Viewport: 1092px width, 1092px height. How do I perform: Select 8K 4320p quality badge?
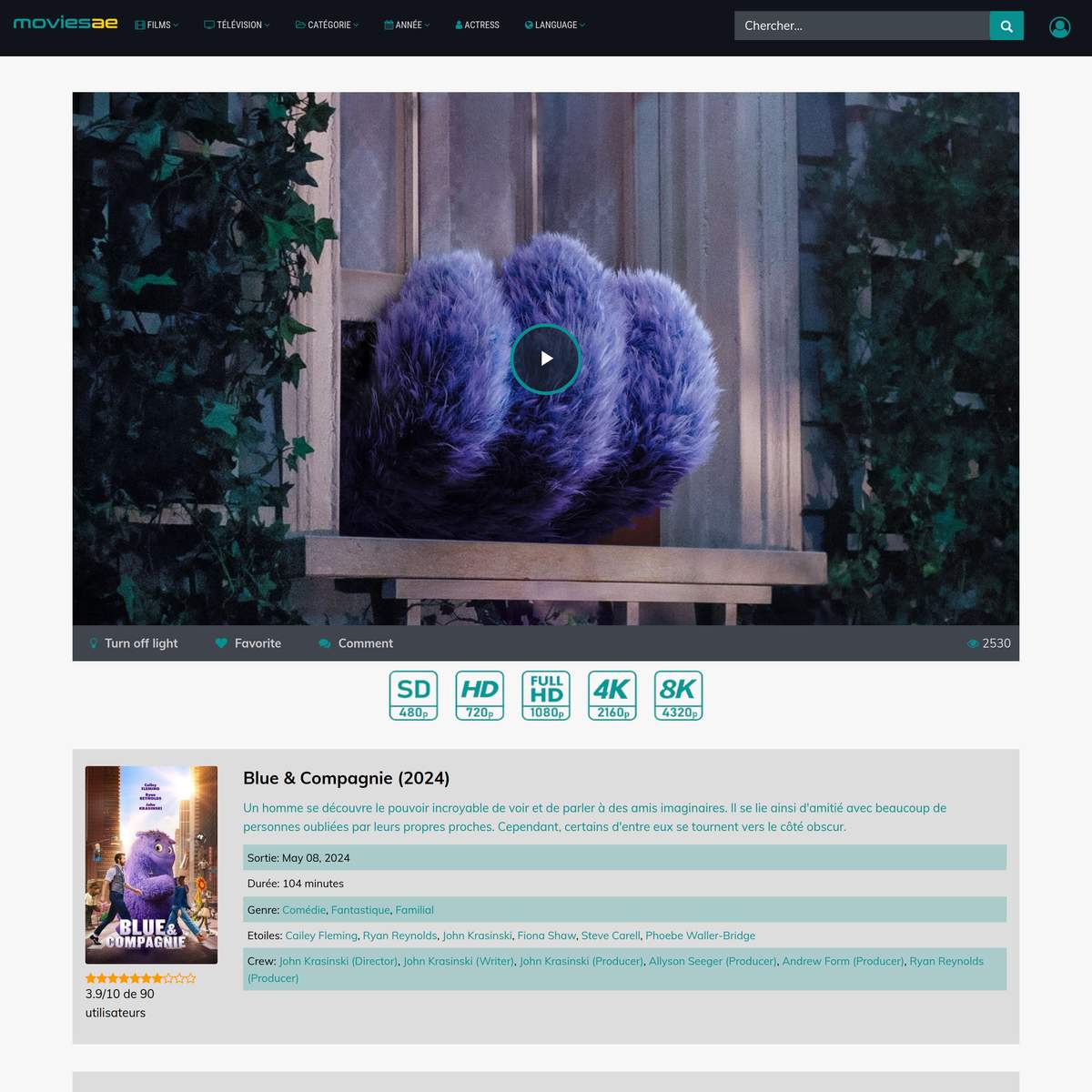(x=679, y=695)
